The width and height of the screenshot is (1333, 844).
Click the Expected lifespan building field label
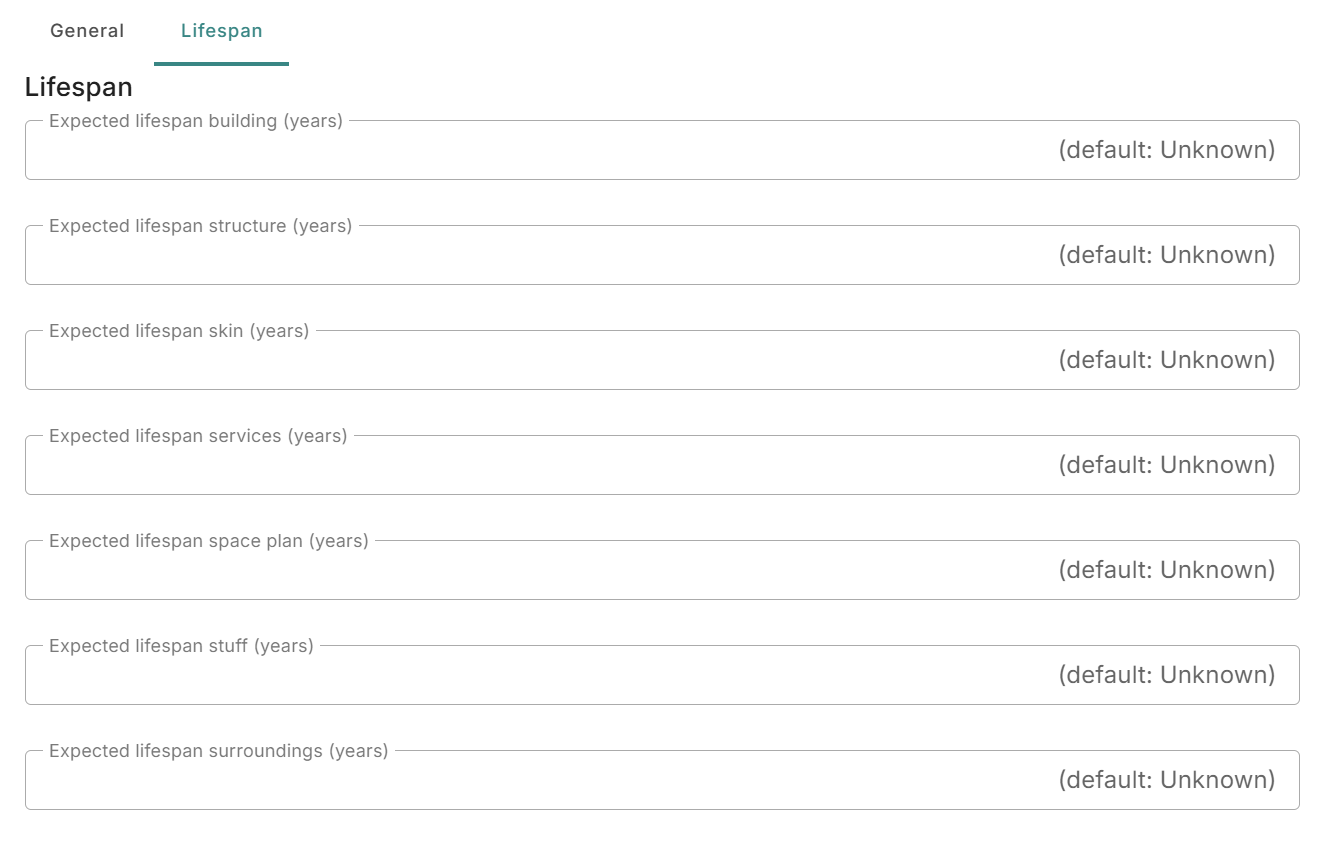(195, 121)
